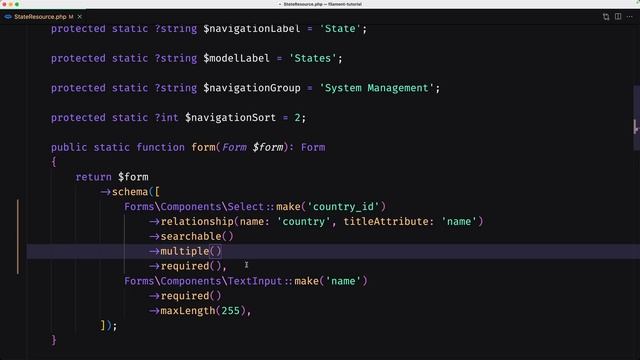Click the multiple method call

[185, 251]
